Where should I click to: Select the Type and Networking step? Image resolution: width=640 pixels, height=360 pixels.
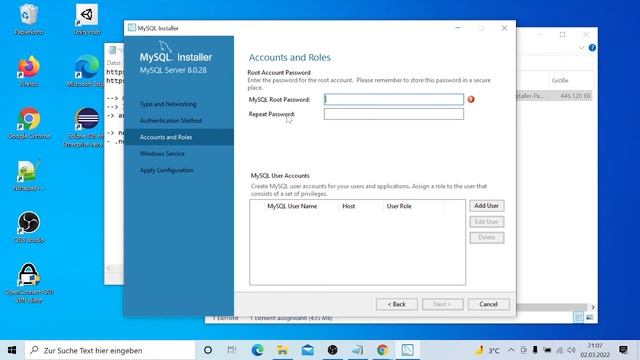168,104
